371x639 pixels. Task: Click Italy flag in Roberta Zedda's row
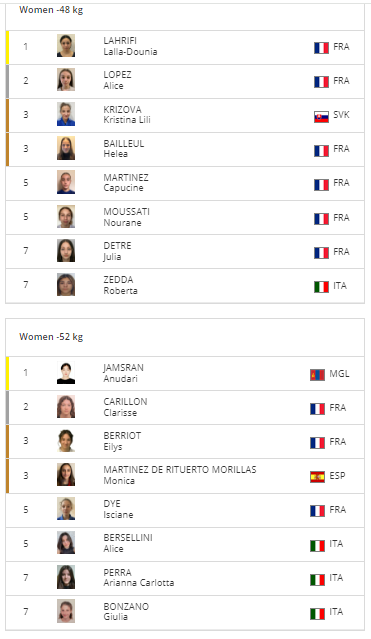pyautogui.click(x=321, y=287)
